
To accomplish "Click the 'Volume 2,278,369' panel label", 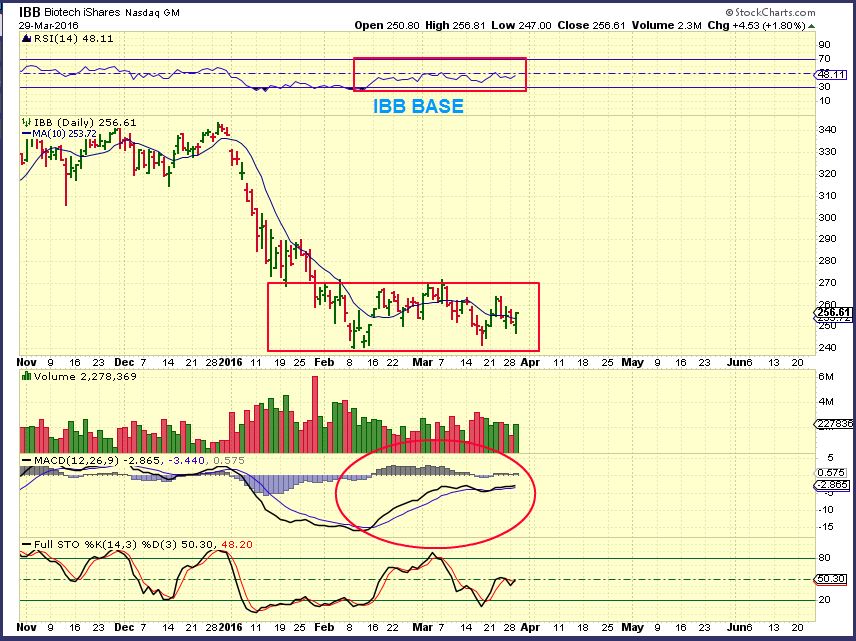I will (85, 376).
